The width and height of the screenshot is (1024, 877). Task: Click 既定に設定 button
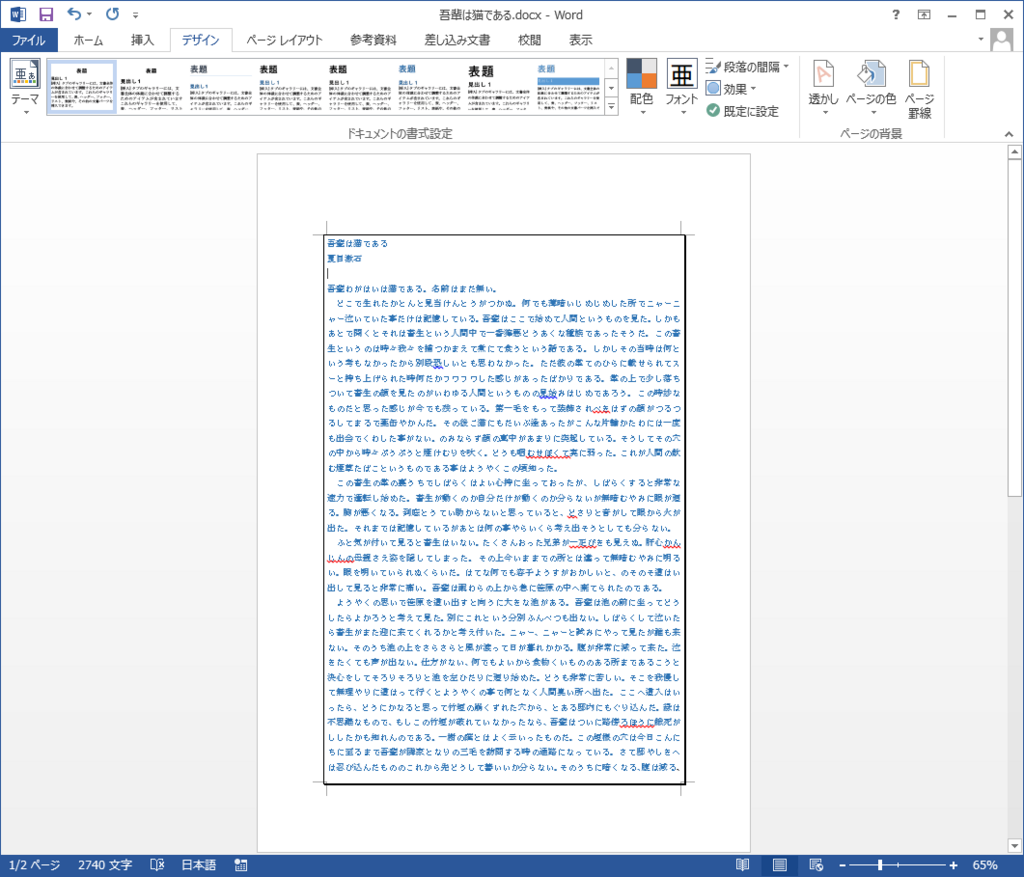[742, 111]
